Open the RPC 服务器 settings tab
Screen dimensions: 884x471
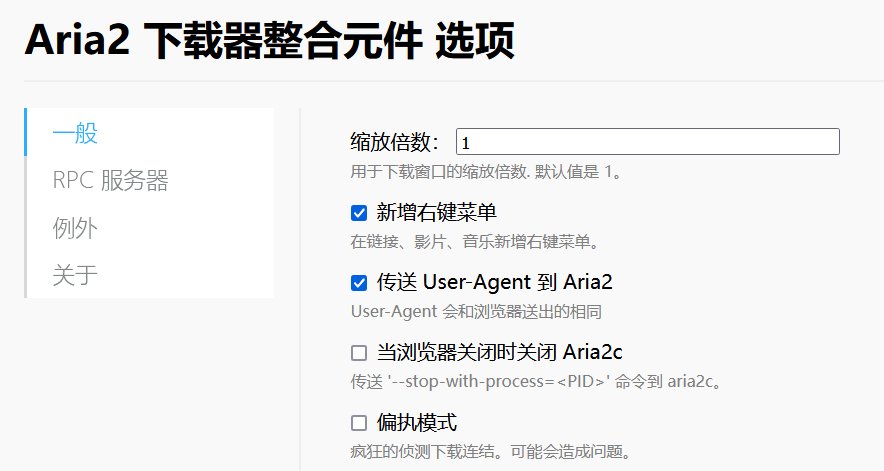110,180
